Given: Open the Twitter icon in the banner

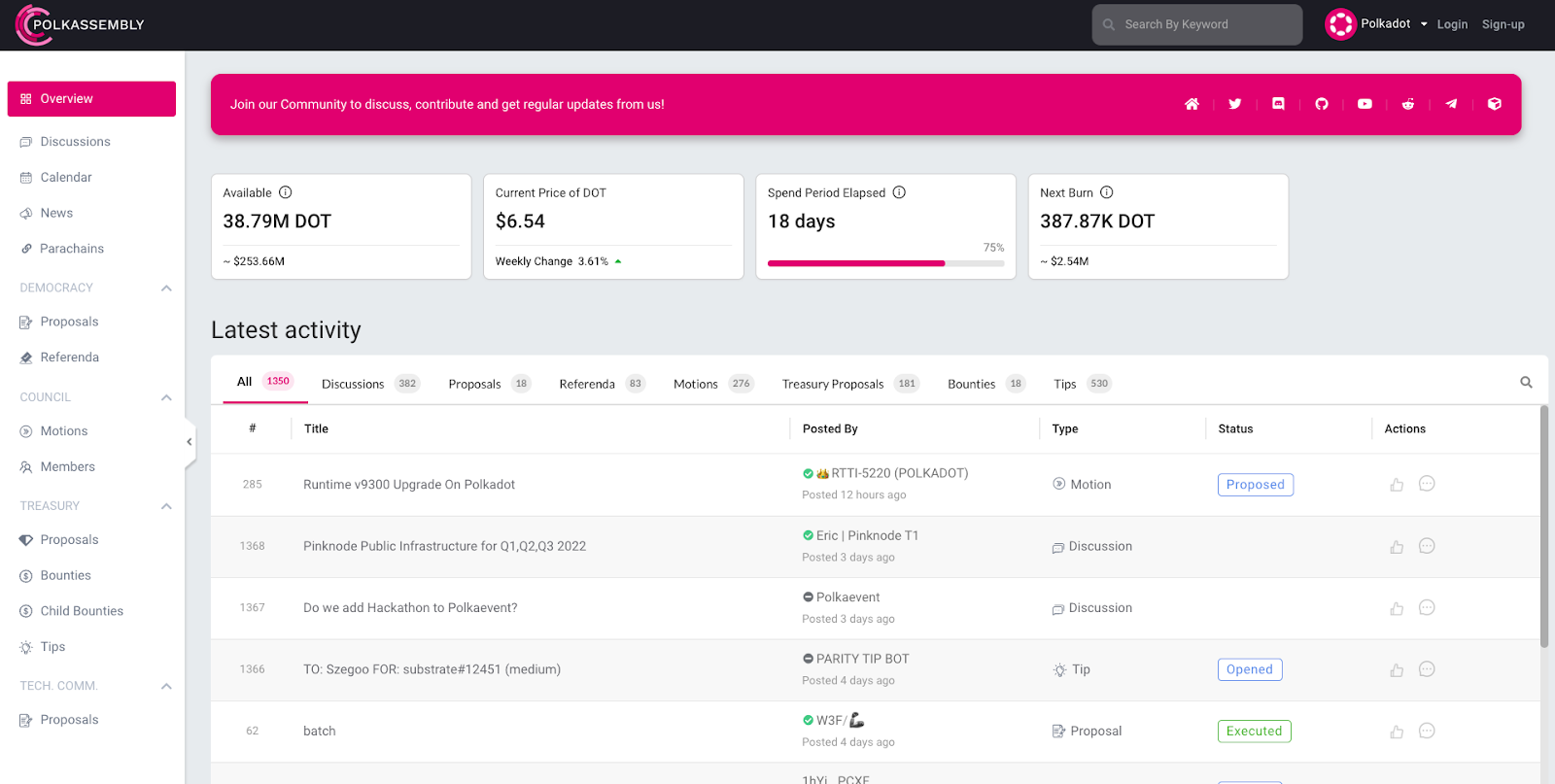Looking at the screenshot, I should tap(1235, 104).
